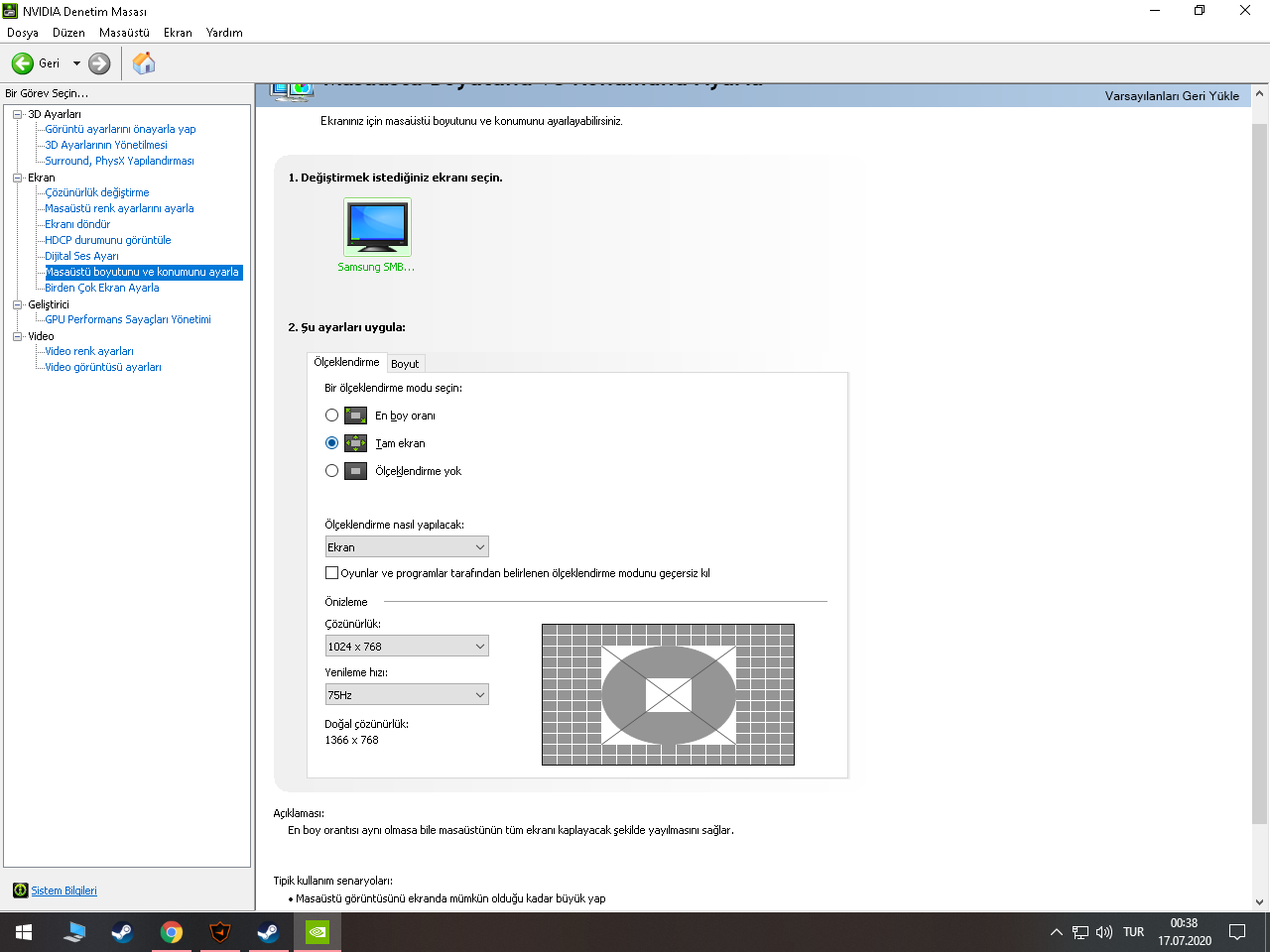
Task: Collapse the Ekran tree node
Action: 18,178
